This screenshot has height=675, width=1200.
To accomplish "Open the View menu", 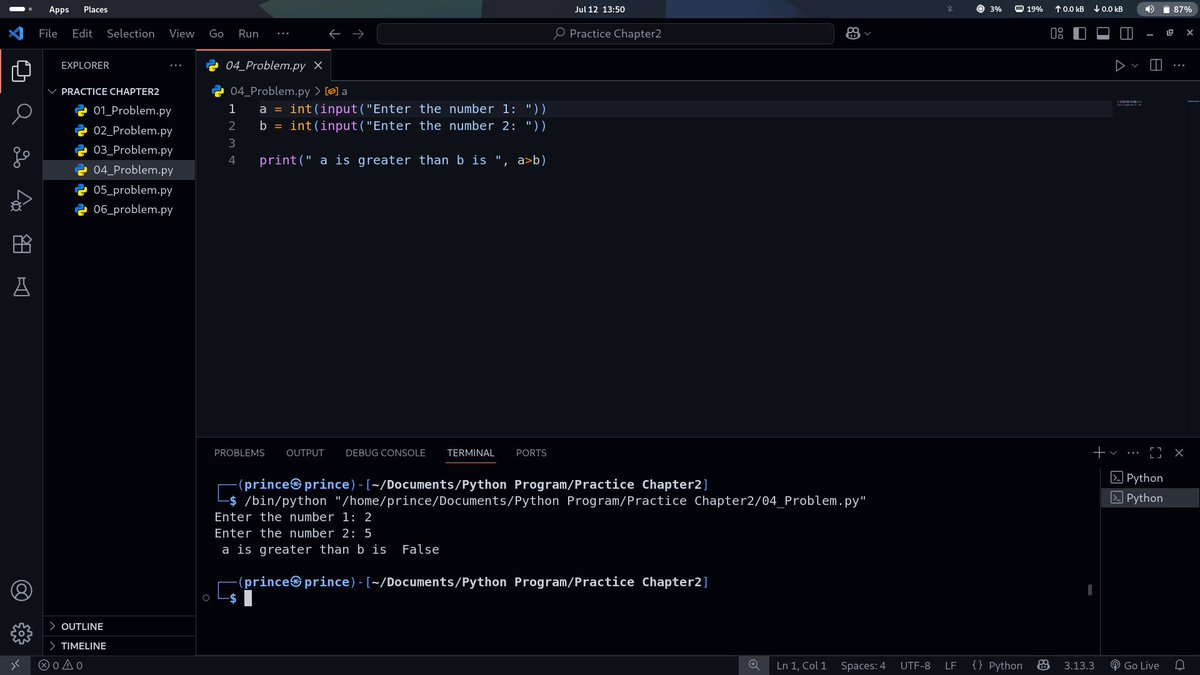I will 182,33.
